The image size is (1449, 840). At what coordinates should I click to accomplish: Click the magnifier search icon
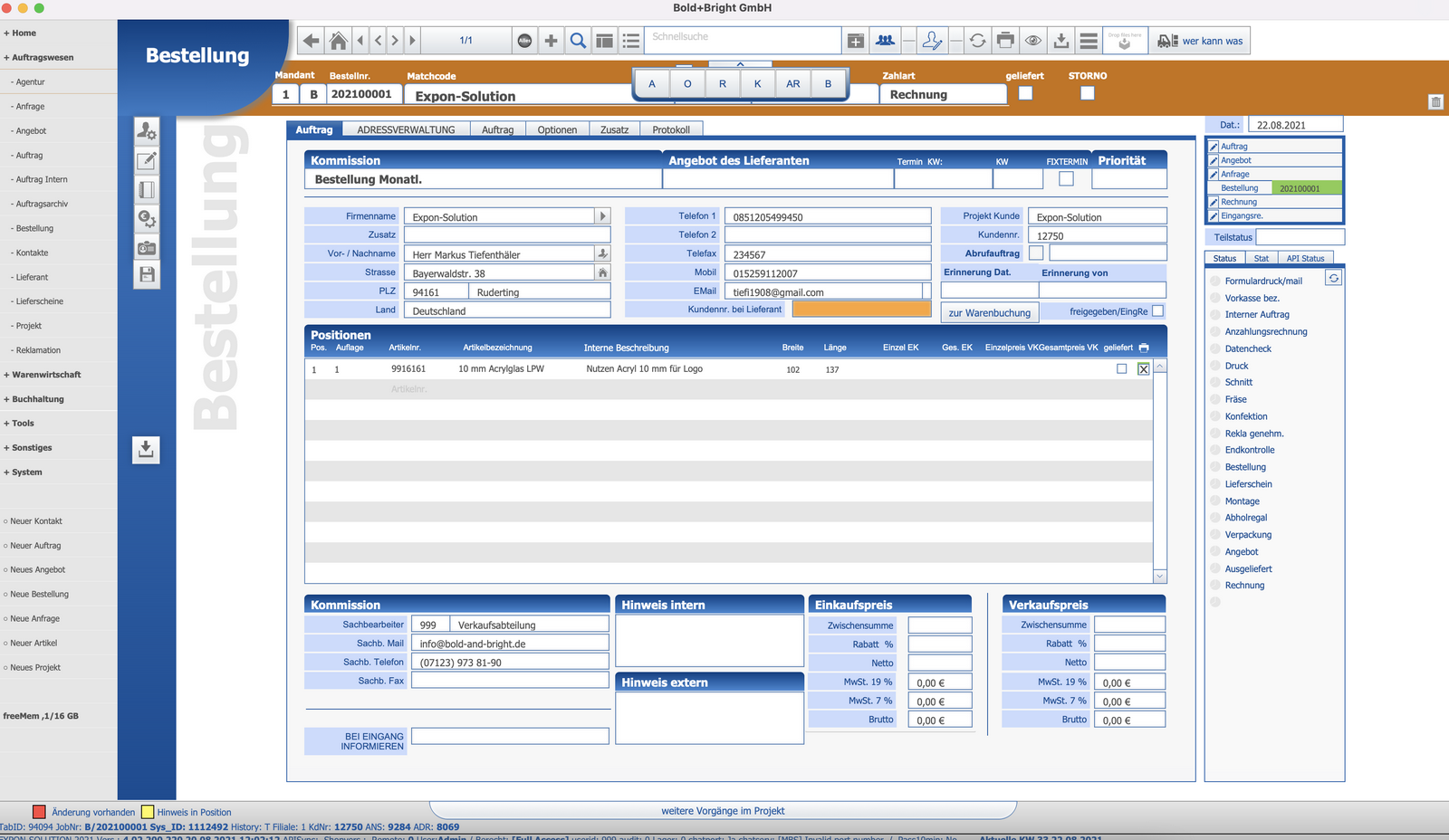(x=578, y=41)
